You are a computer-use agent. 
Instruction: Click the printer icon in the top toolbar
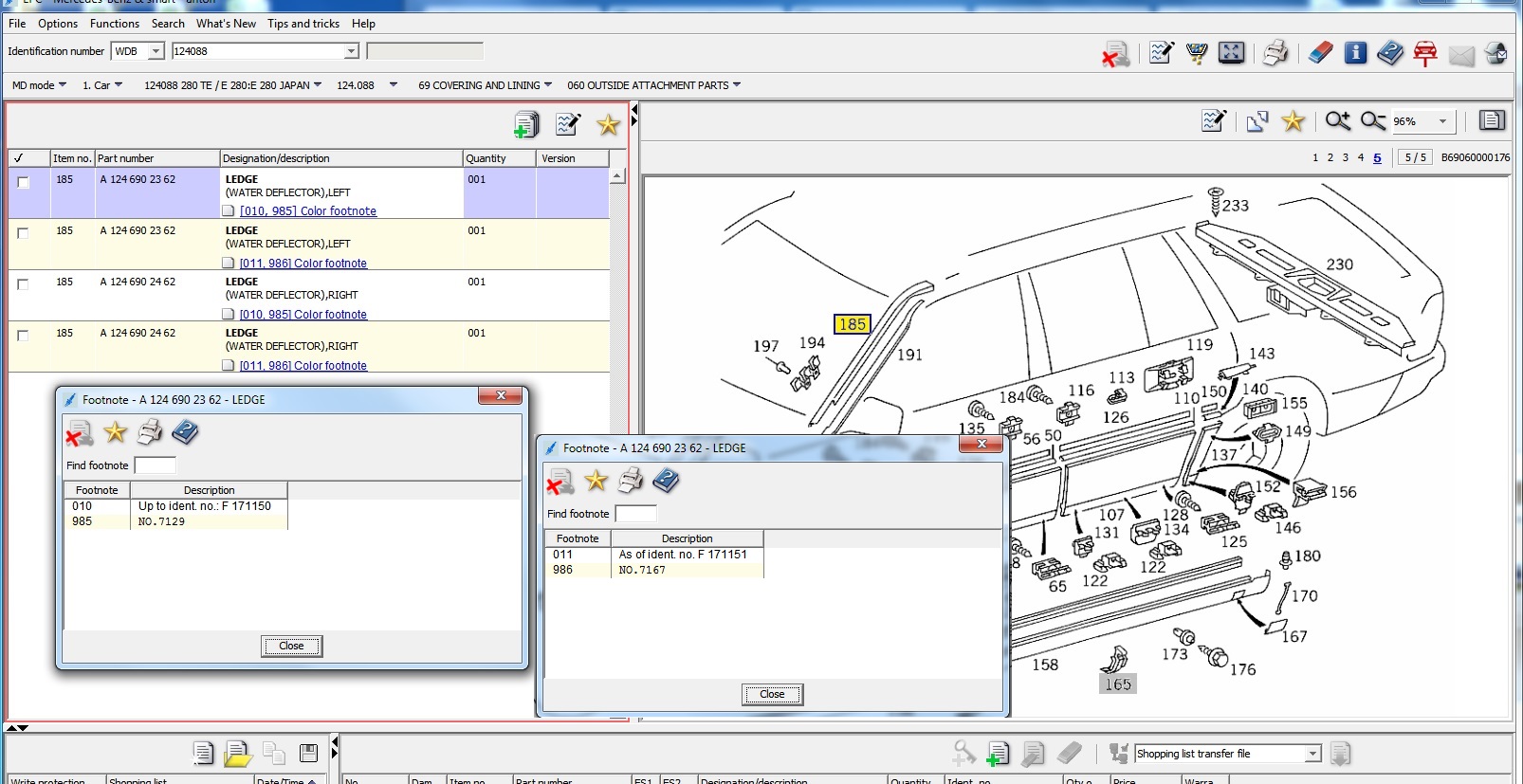pos(1275,53)
